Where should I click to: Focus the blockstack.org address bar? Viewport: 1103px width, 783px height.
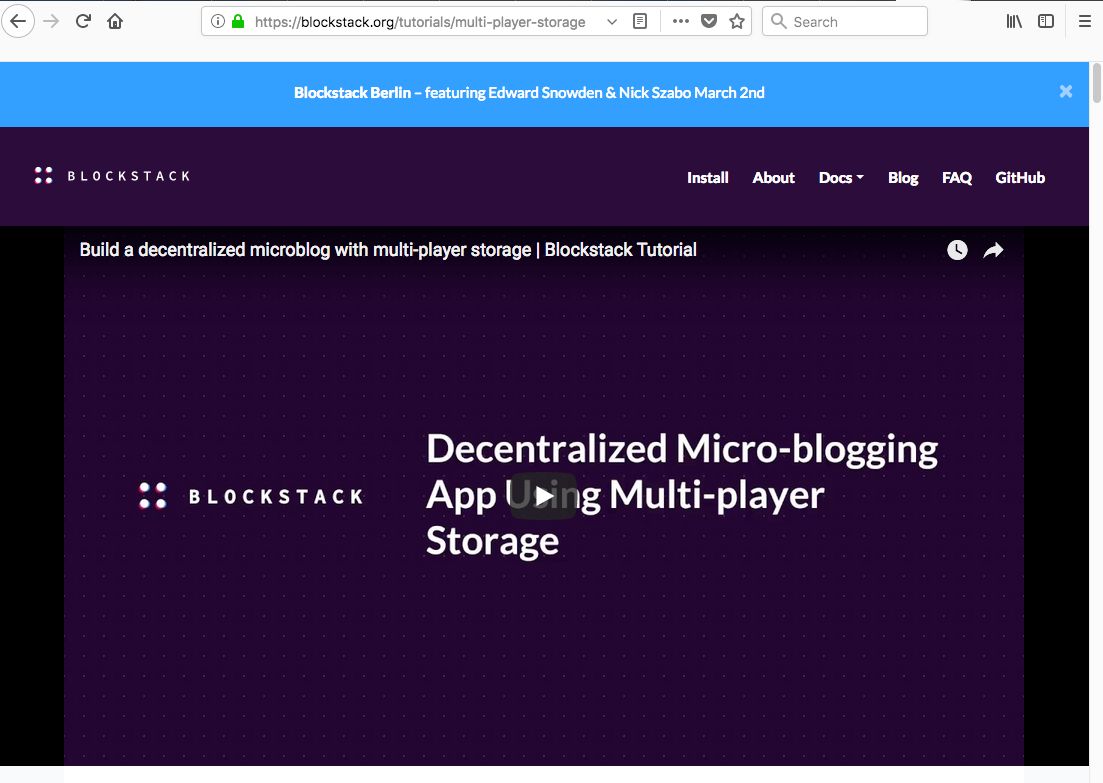(x=420, y=22)
